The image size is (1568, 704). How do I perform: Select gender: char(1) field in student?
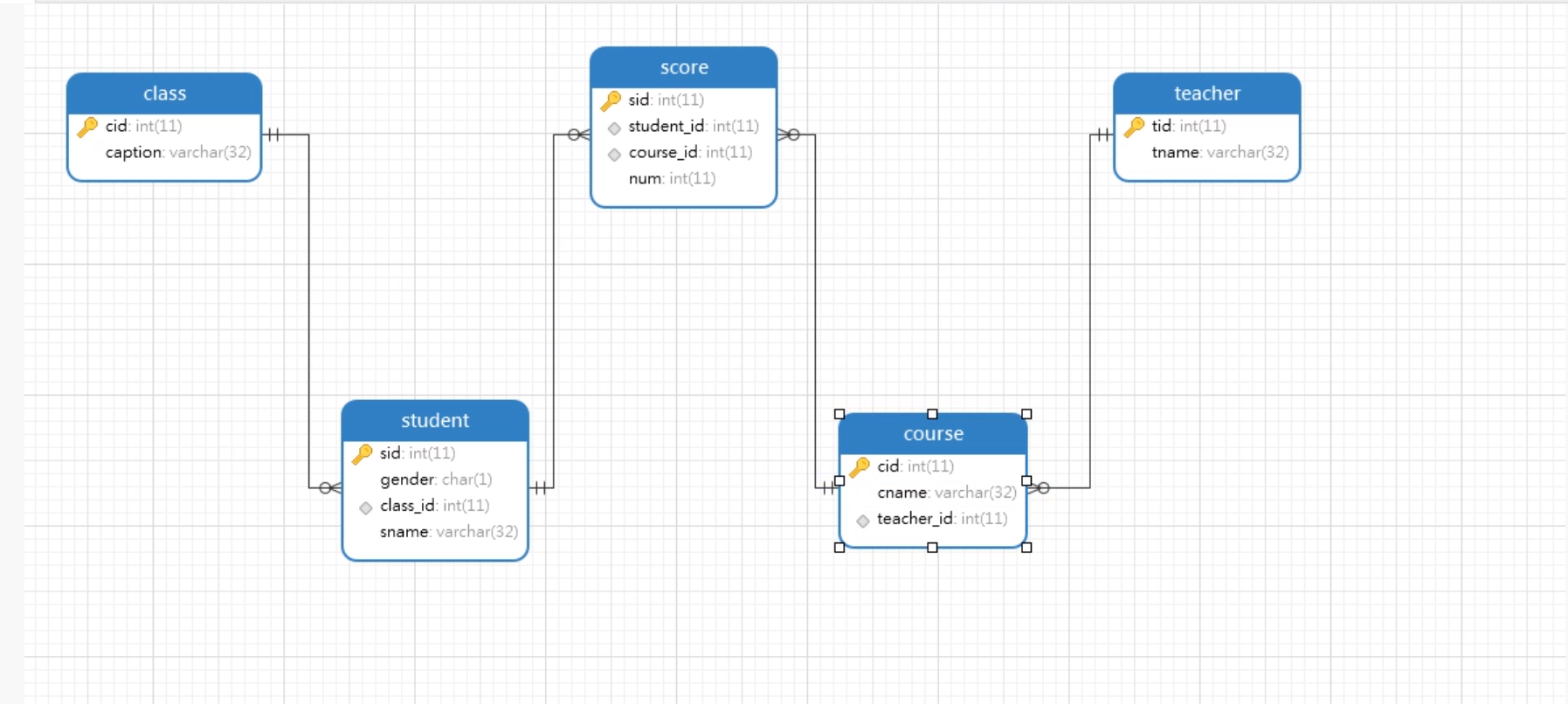436,480
